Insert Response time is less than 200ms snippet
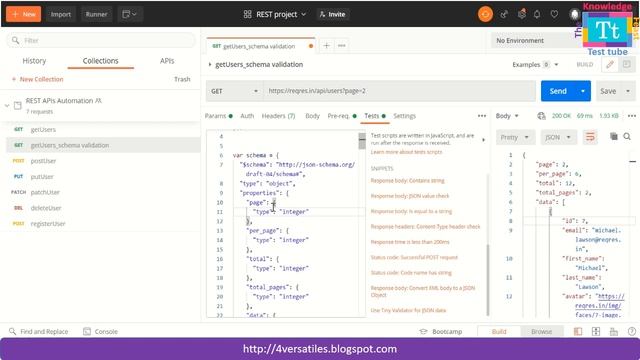This screenshot has height=360, width=640. (x=410, y=242)
